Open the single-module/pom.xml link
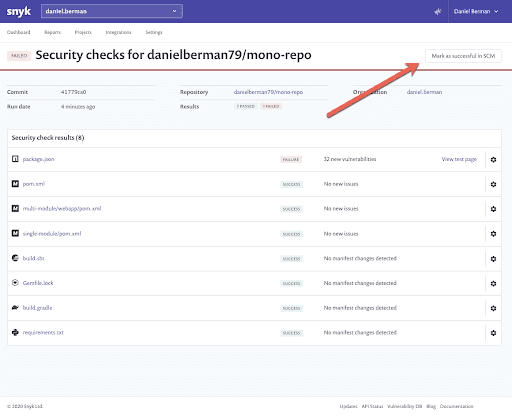Image resolution: width=512 pixels, height=416 pixels. point(52,234)
